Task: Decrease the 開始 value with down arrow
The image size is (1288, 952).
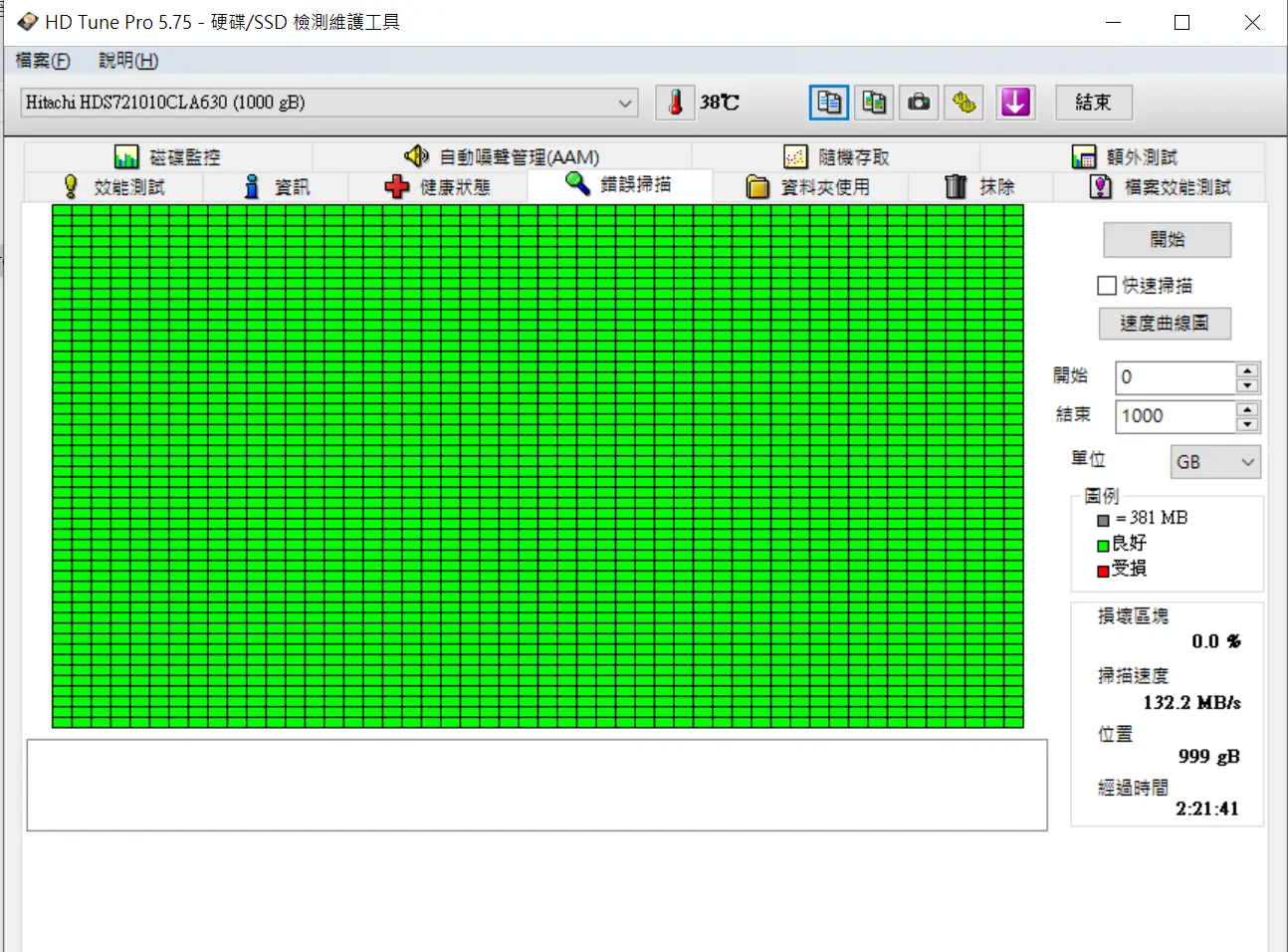Action: 1247,385
